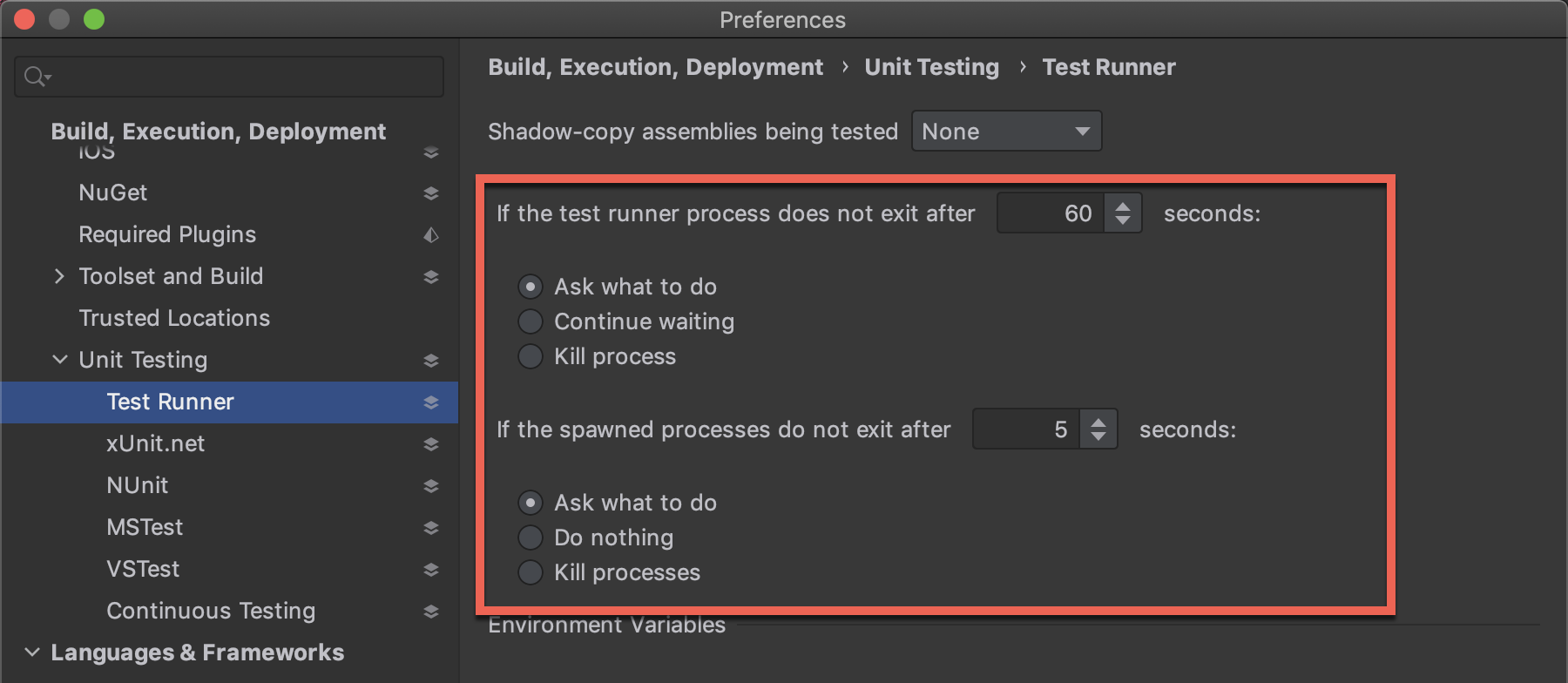The height and width of the screenshot is (683, 1568).
Task: Open VSTest settings page
Action: point(143,569)
